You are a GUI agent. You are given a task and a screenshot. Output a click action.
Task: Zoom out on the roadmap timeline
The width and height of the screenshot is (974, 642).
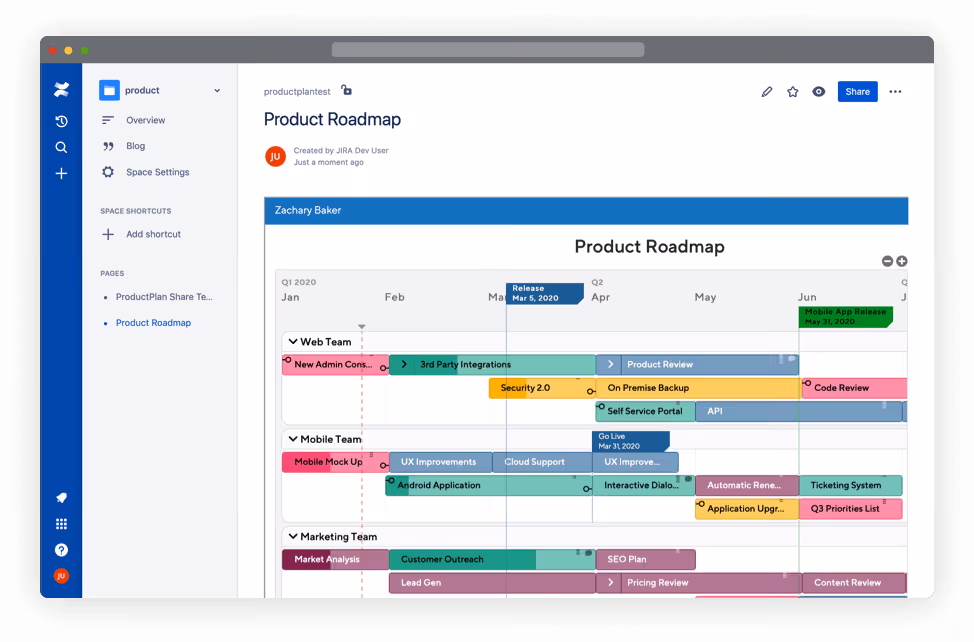pyautogui.click(x=886, y=261)
